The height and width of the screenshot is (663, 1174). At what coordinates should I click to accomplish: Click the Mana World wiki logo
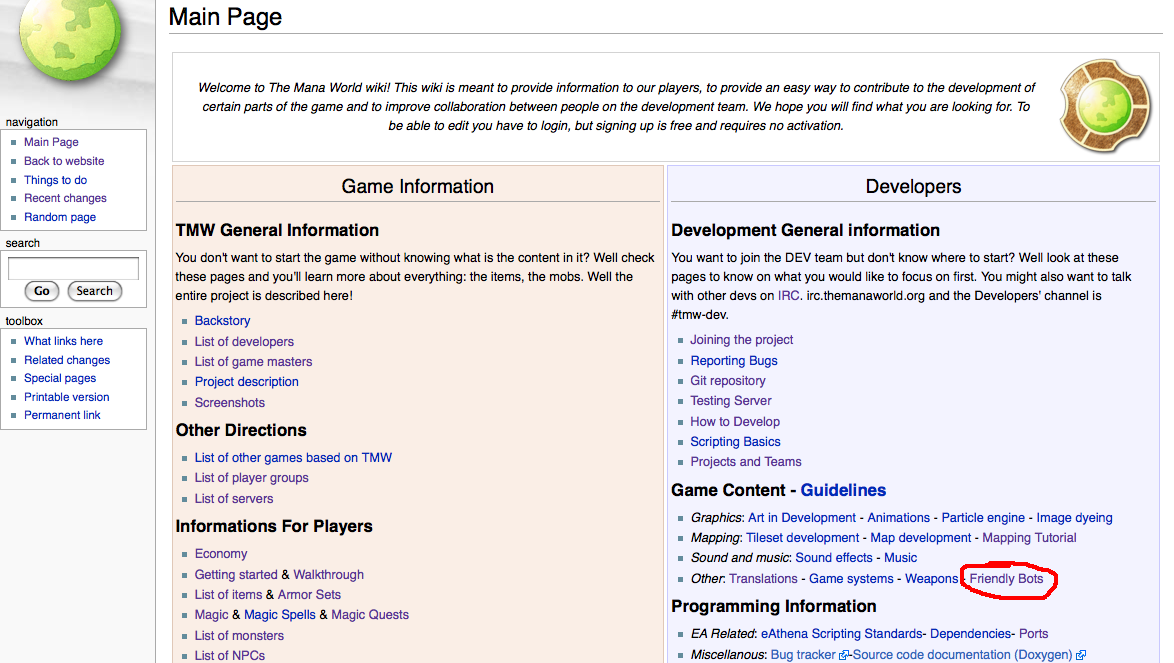coord(70,38)
